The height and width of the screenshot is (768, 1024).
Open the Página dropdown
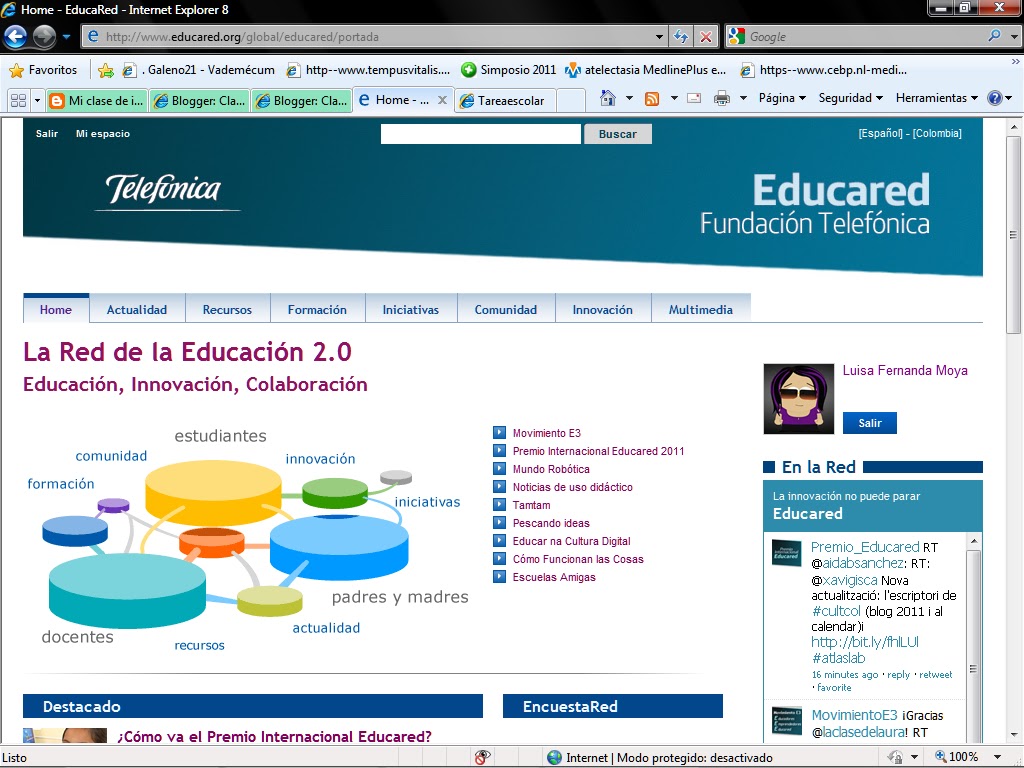pos(780,97)
